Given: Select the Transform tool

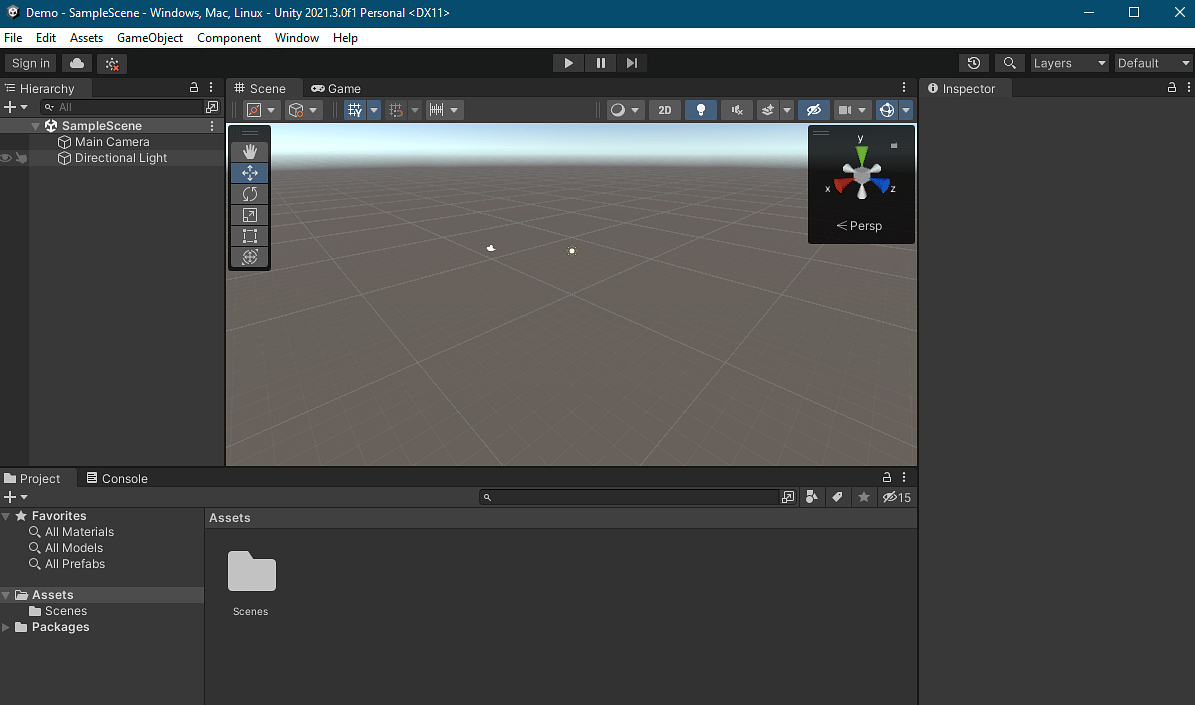Looking at the screenshot, I should coord(249,257).
